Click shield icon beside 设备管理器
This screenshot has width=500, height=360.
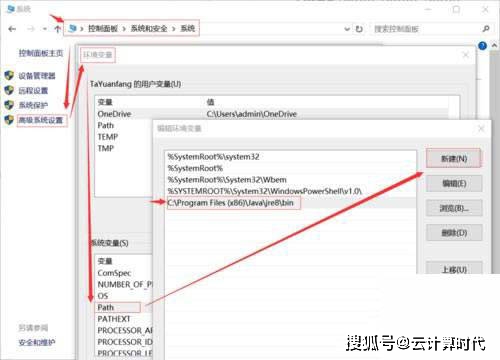click(x=9, y=76)
